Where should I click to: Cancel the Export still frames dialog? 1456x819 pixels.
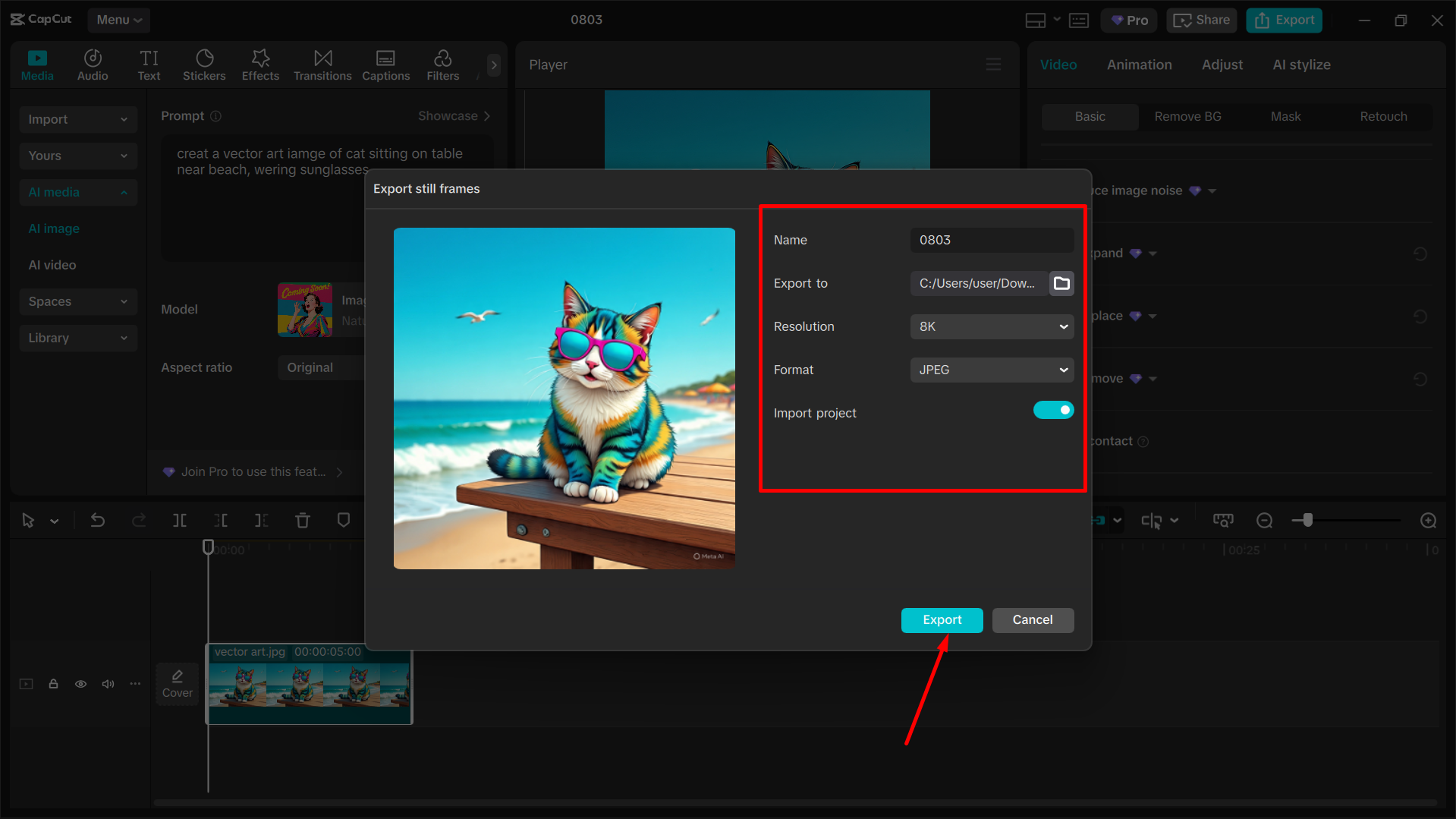[x=1033, y=620]
